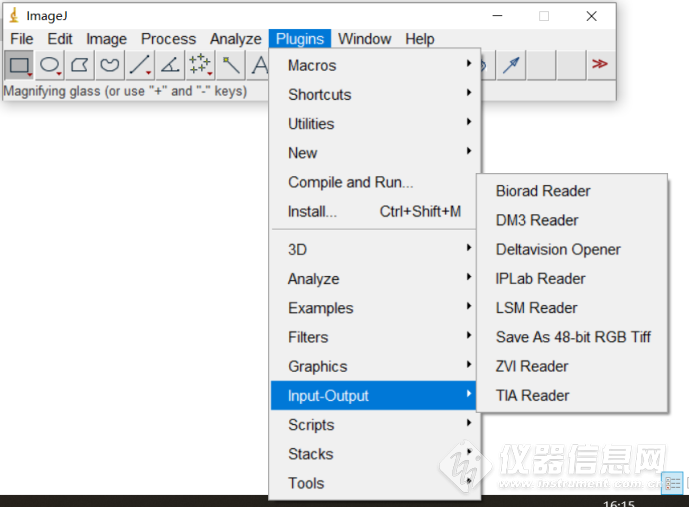Select the Polygon selection tool

[80, 65]
